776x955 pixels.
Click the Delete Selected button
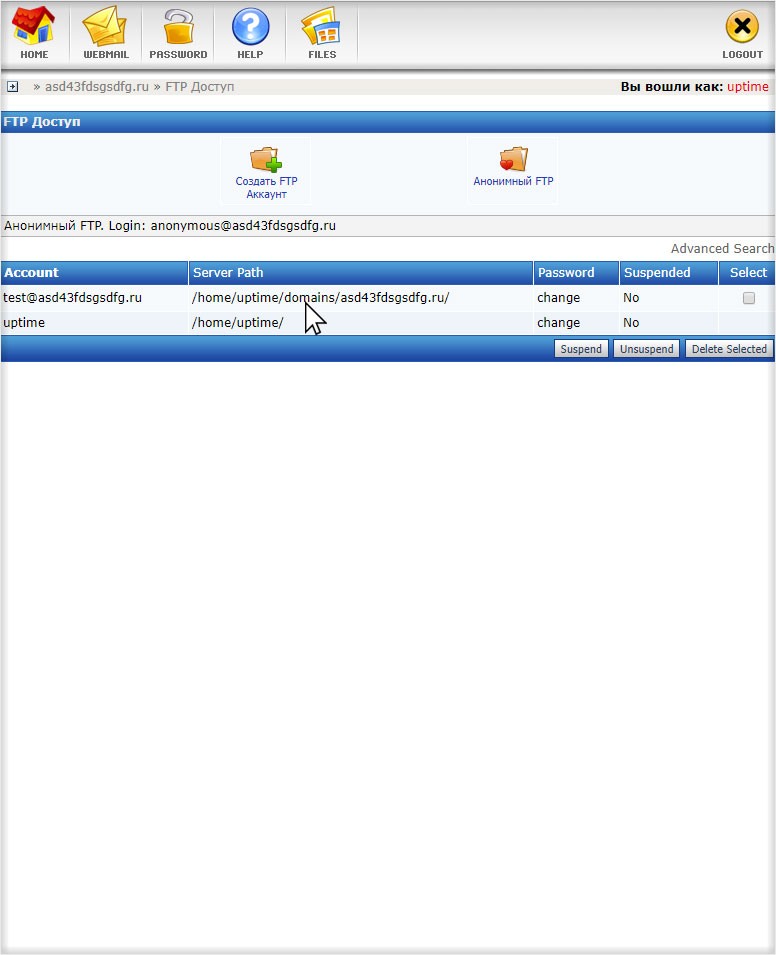(x=729, y=349)
